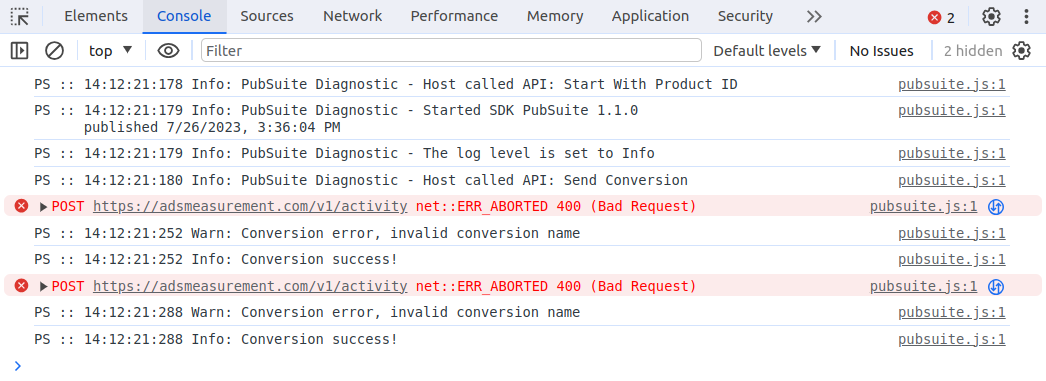Open the top JavaScript context dropdown

click(x=111, y=51)
